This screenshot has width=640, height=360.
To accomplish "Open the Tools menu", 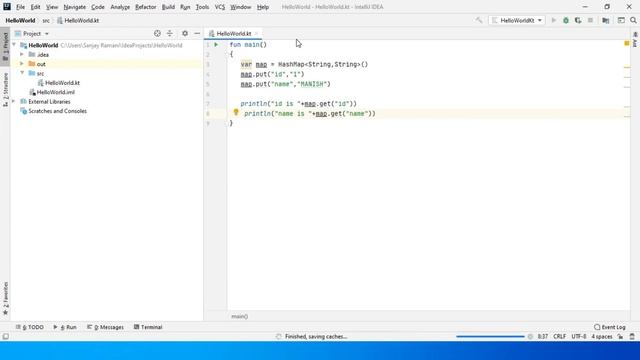I will click(x=202, y=7).
